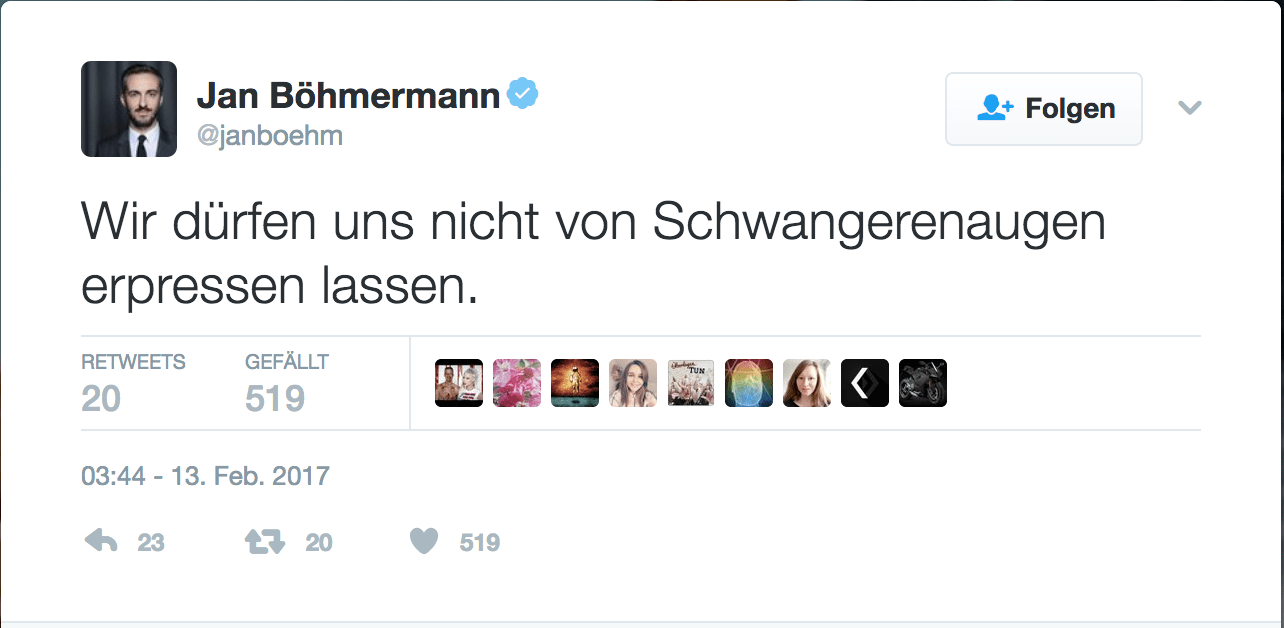Click Jan Böhmermann's profile picture
The height and width of the screenshot is (628, 1284).
tap(129, 109)
